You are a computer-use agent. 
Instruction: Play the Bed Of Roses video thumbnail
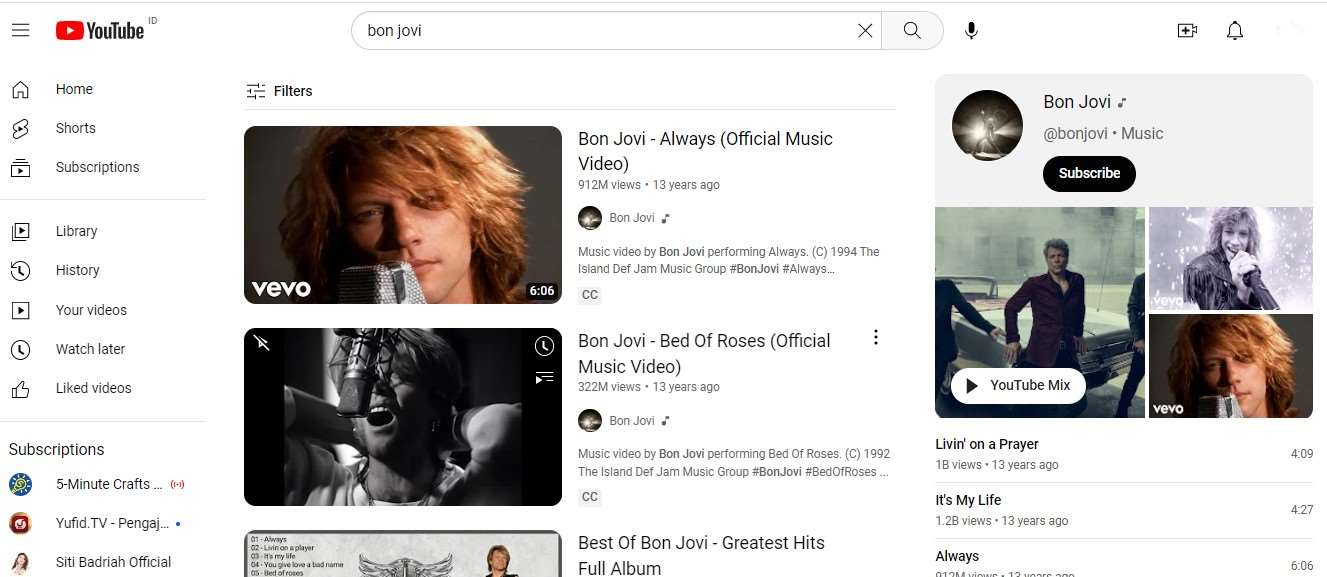[403, 417]
